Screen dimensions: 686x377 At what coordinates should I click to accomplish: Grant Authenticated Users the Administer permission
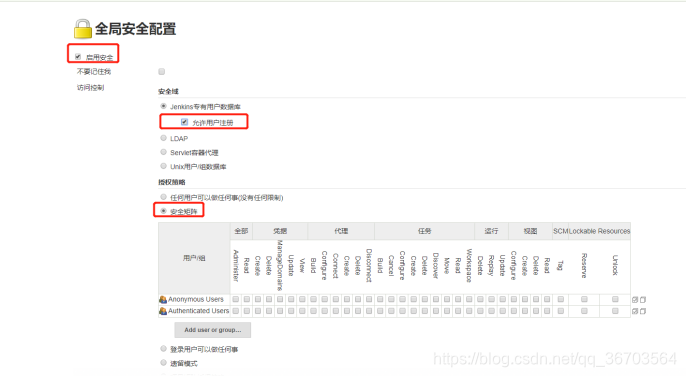coord(236,311)
